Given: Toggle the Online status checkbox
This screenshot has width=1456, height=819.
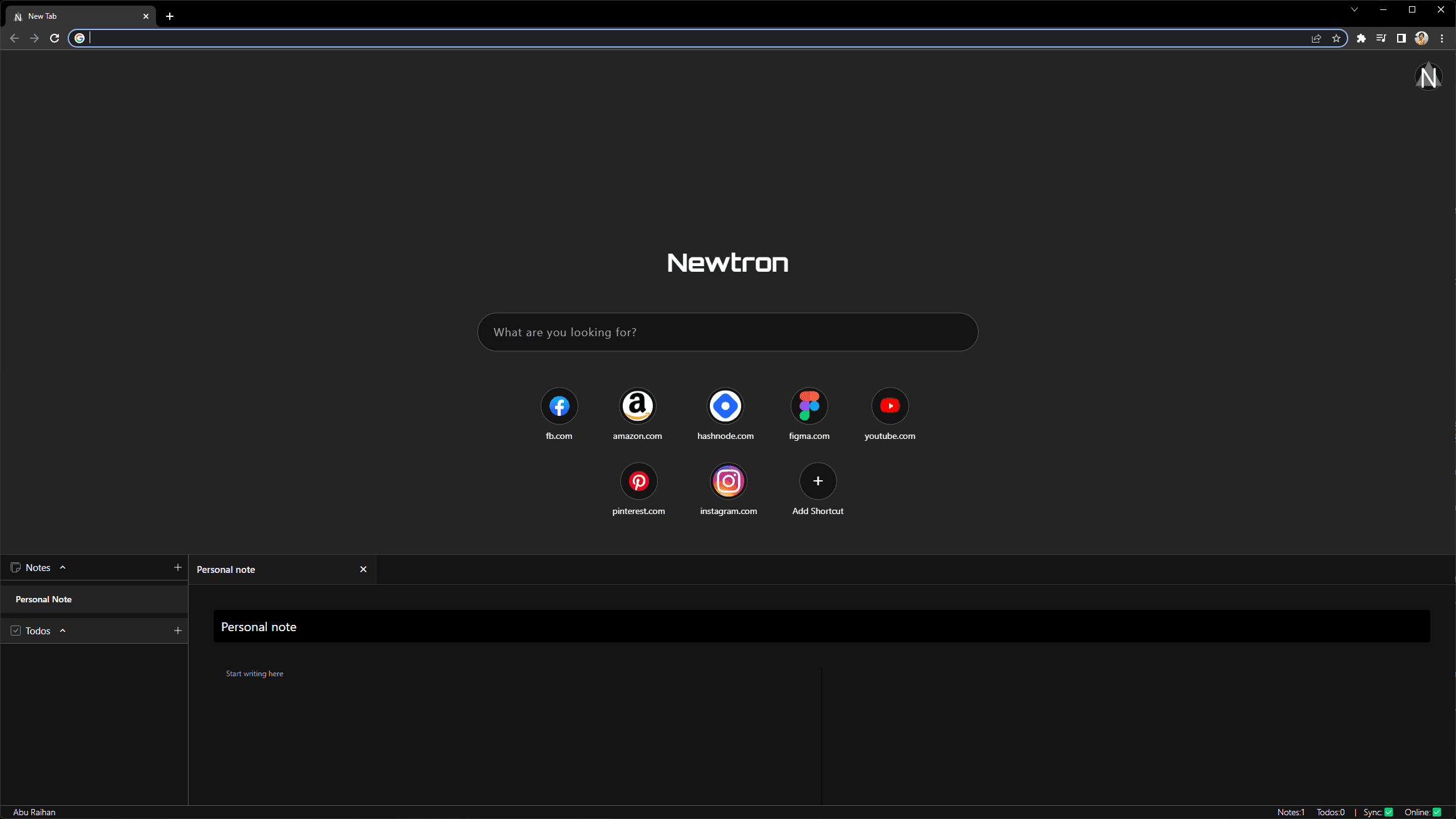Looking at the screenshot, I should click(1437, 812).
